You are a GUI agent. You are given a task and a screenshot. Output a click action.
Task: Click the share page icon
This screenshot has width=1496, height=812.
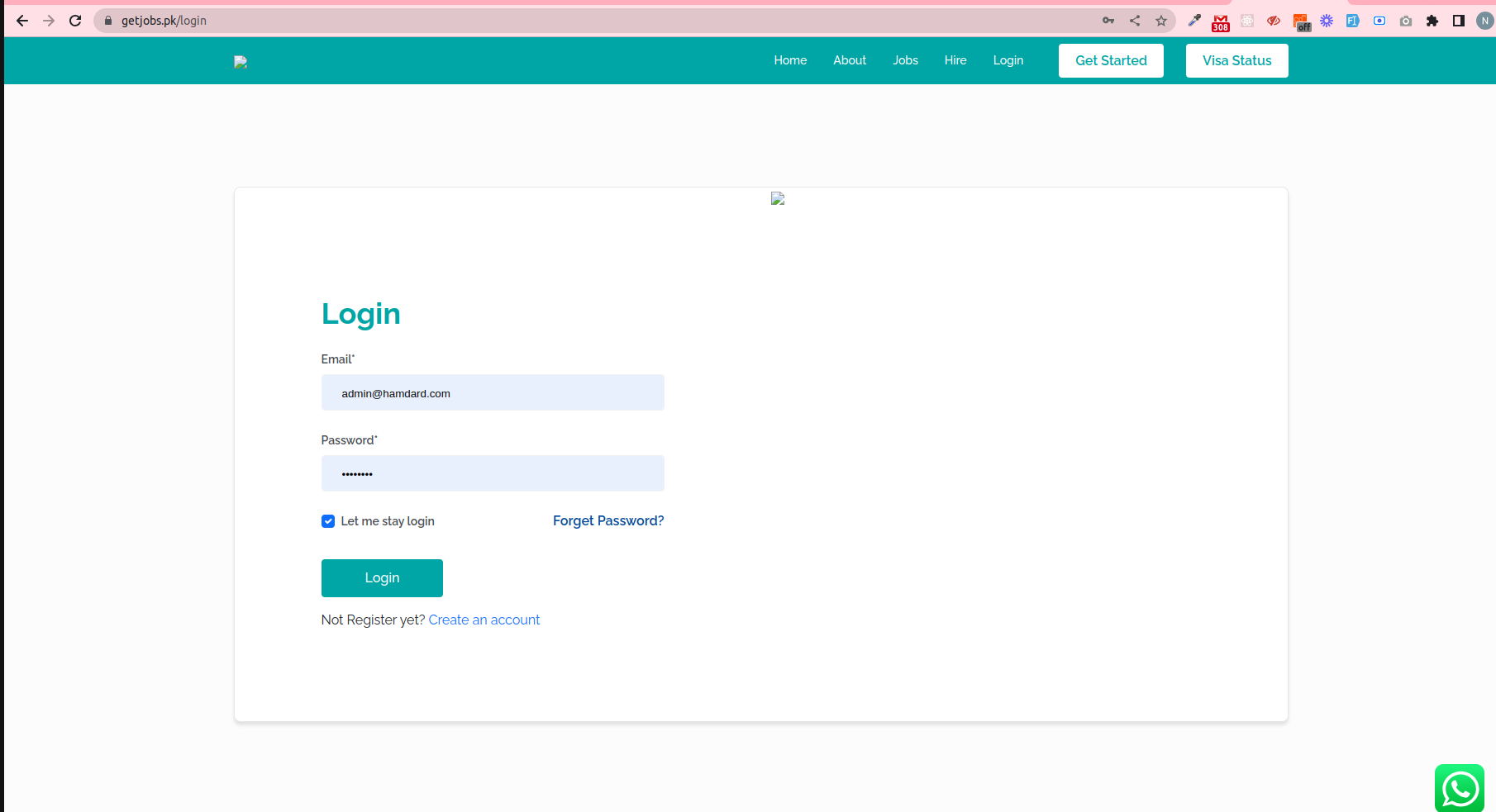click(x=1135, y=21)
